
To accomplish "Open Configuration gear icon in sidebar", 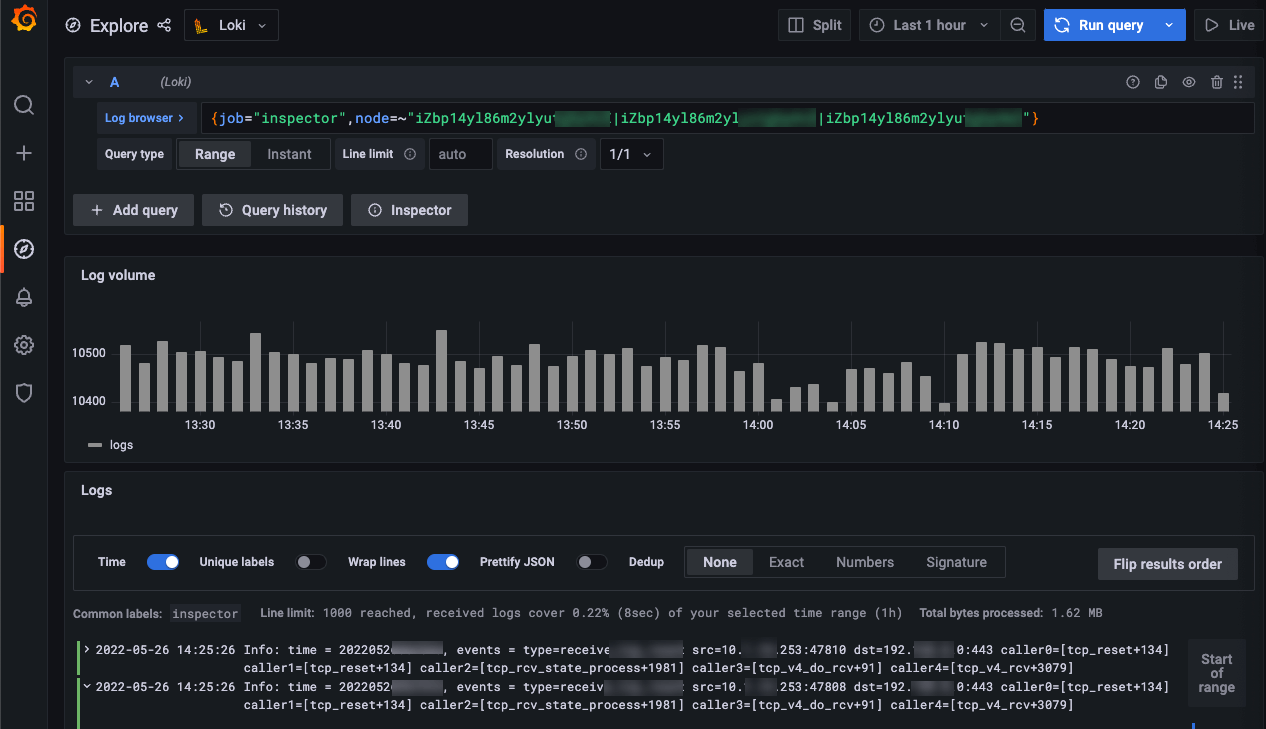I will pos(24,345).
